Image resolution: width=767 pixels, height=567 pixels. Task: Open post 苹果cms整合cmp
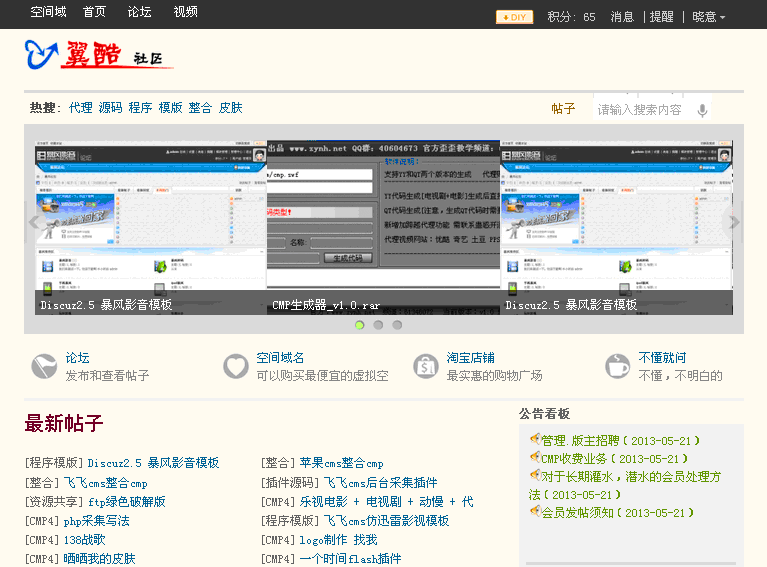pyautogui.click(x=341, y=463)
